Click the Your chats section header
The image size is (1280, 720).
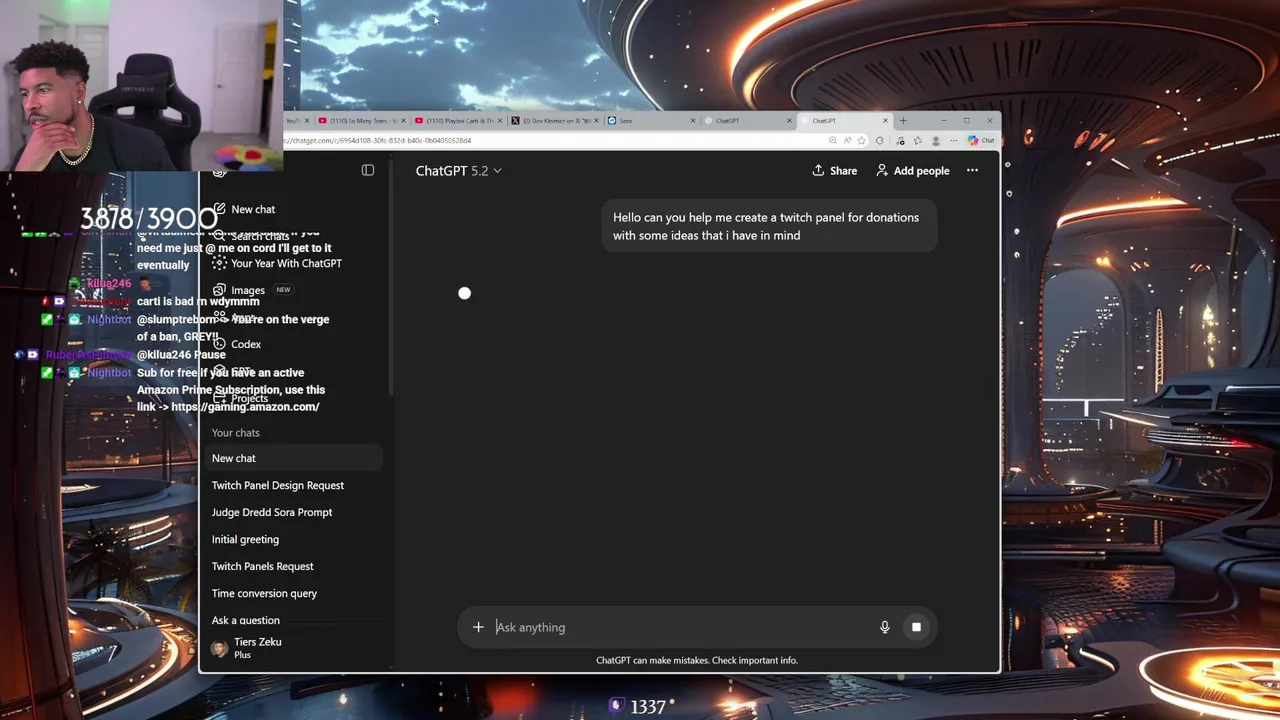(235, 433)
